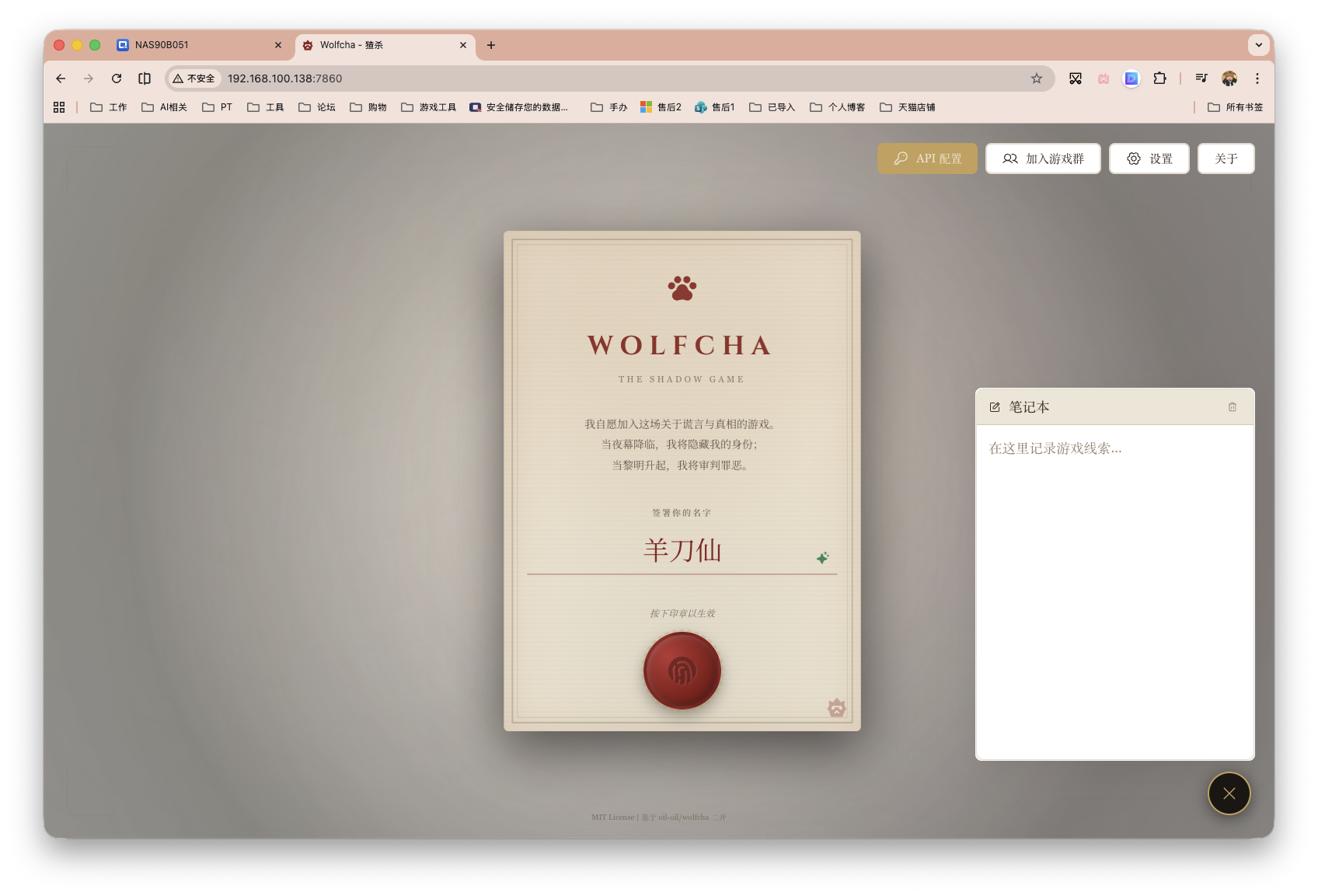Bookmark this page with star icon
This screenshot has height=896, width=1318.
click(1036, 78)
